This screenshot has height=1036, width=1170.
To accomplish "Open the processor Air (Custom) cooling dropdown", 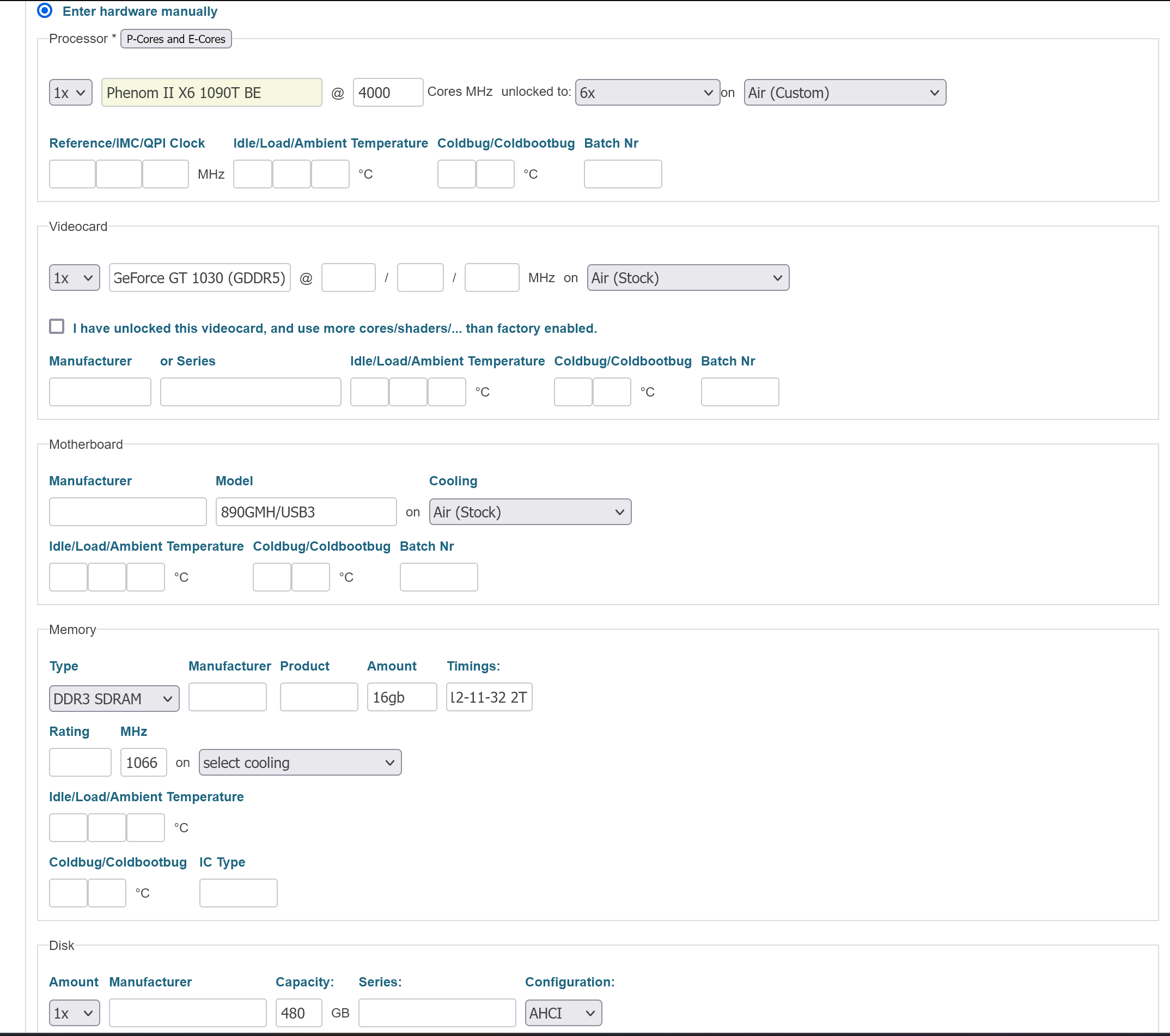I will tap(844, 93).
